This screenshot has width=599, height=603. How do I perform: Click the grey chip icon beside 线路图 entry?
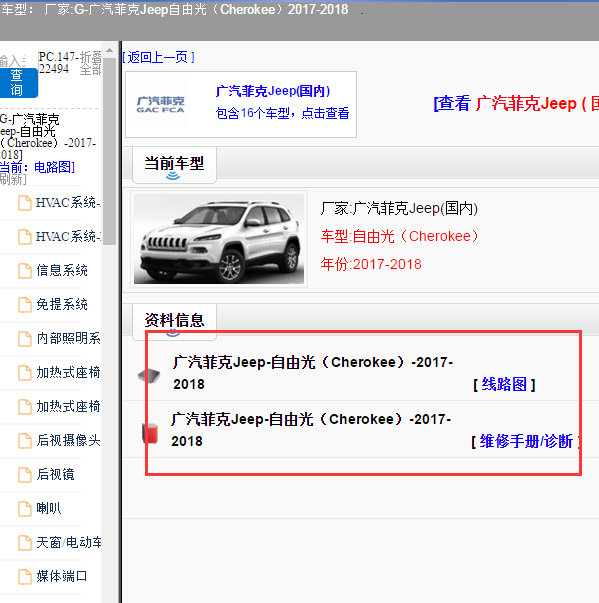coord(149,375)
